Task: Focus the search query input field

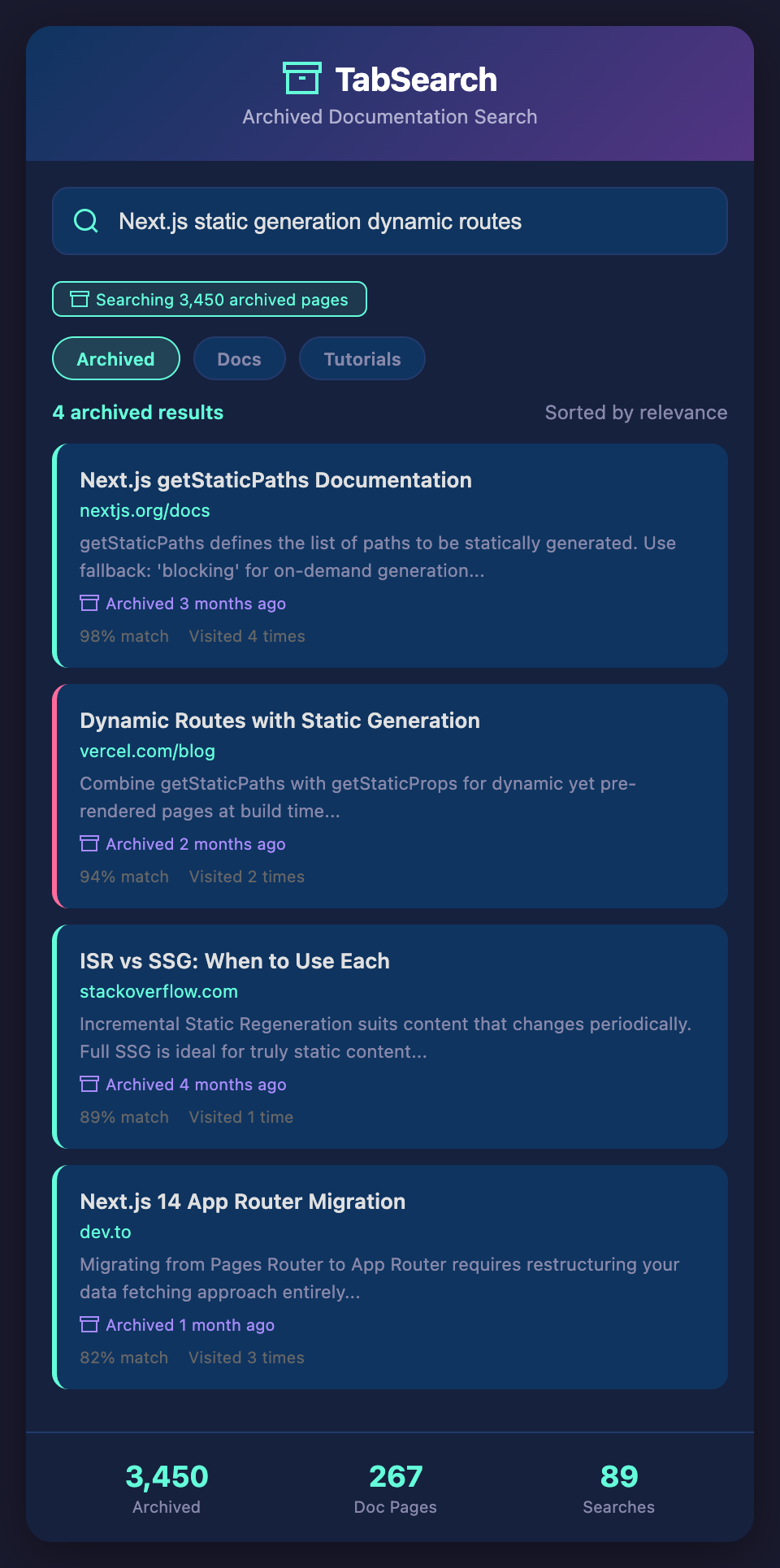Action: [x=406, y=221]
